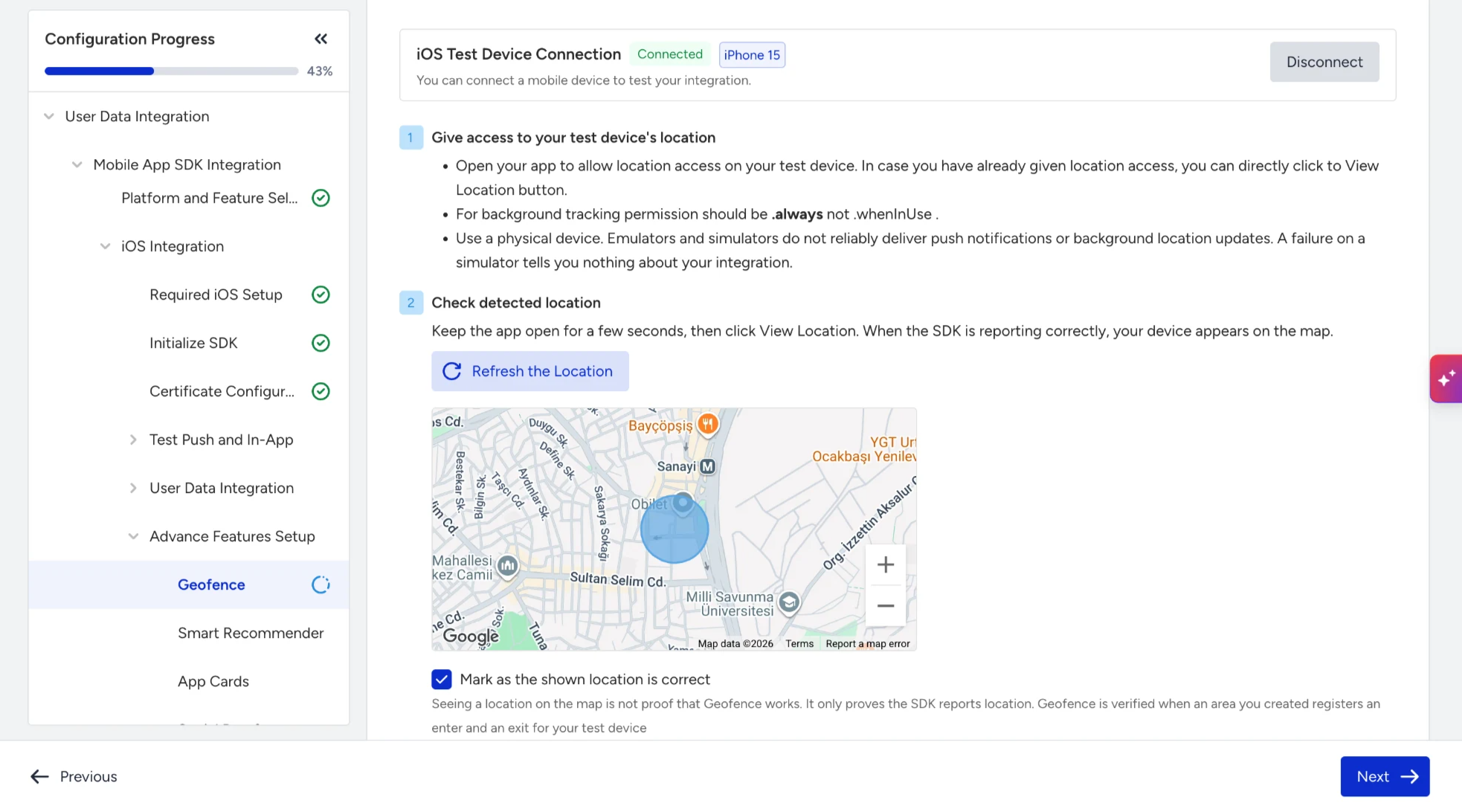
Task: Click the Milli Savunma Üniversitesi map marker
Action: coord(789,602)
